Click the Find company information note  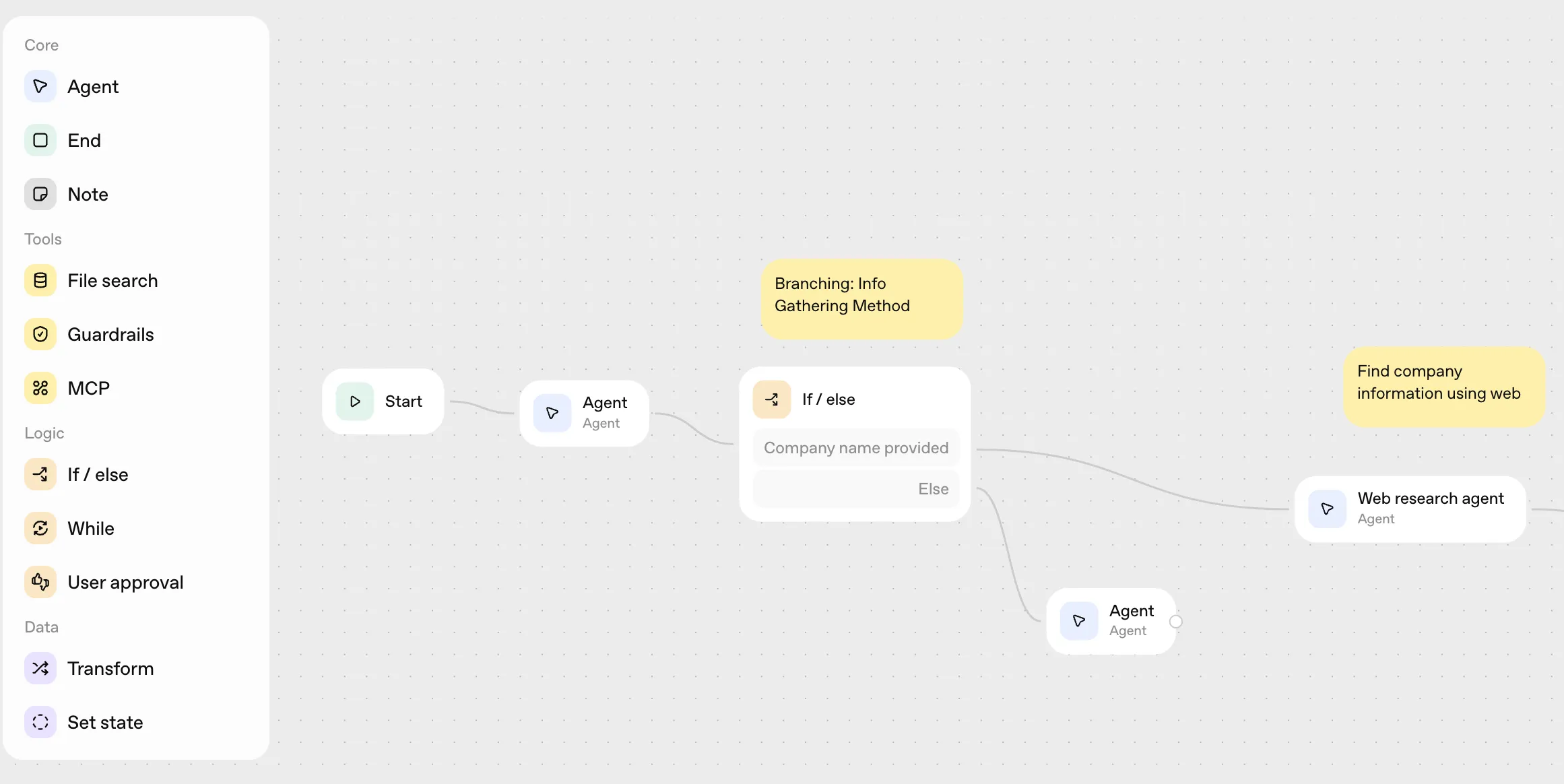(x=1443, y=386)
